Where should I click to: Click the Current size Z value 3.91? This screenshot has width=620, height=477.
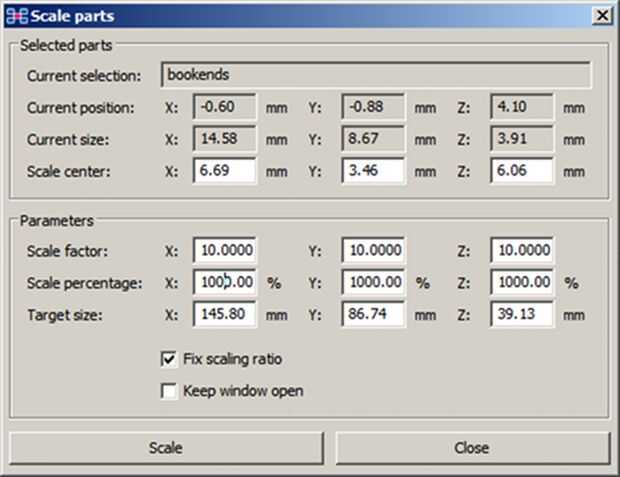pos(522,139)
